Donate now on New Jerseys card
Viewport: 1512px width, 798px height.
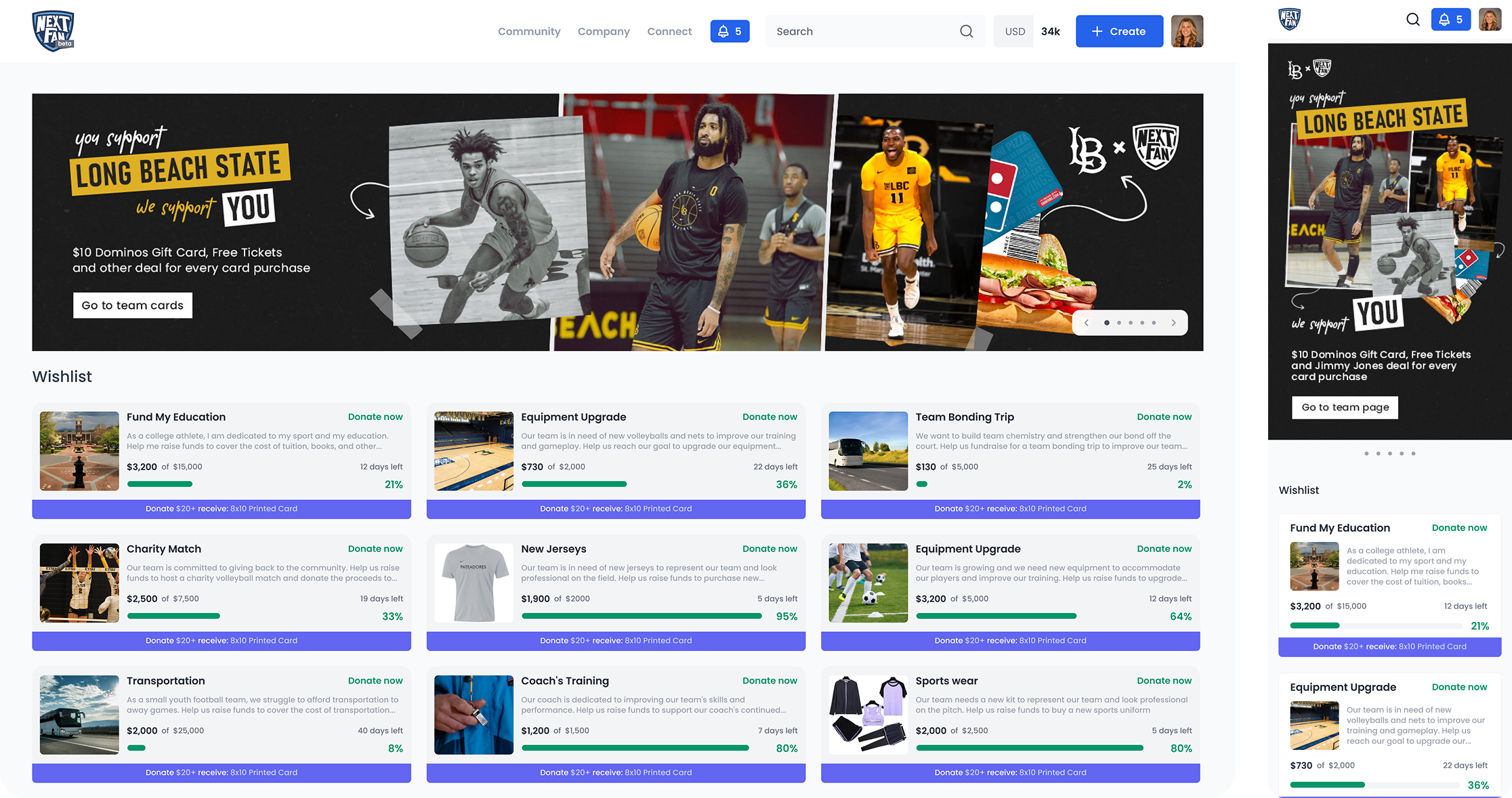[770, 549]
